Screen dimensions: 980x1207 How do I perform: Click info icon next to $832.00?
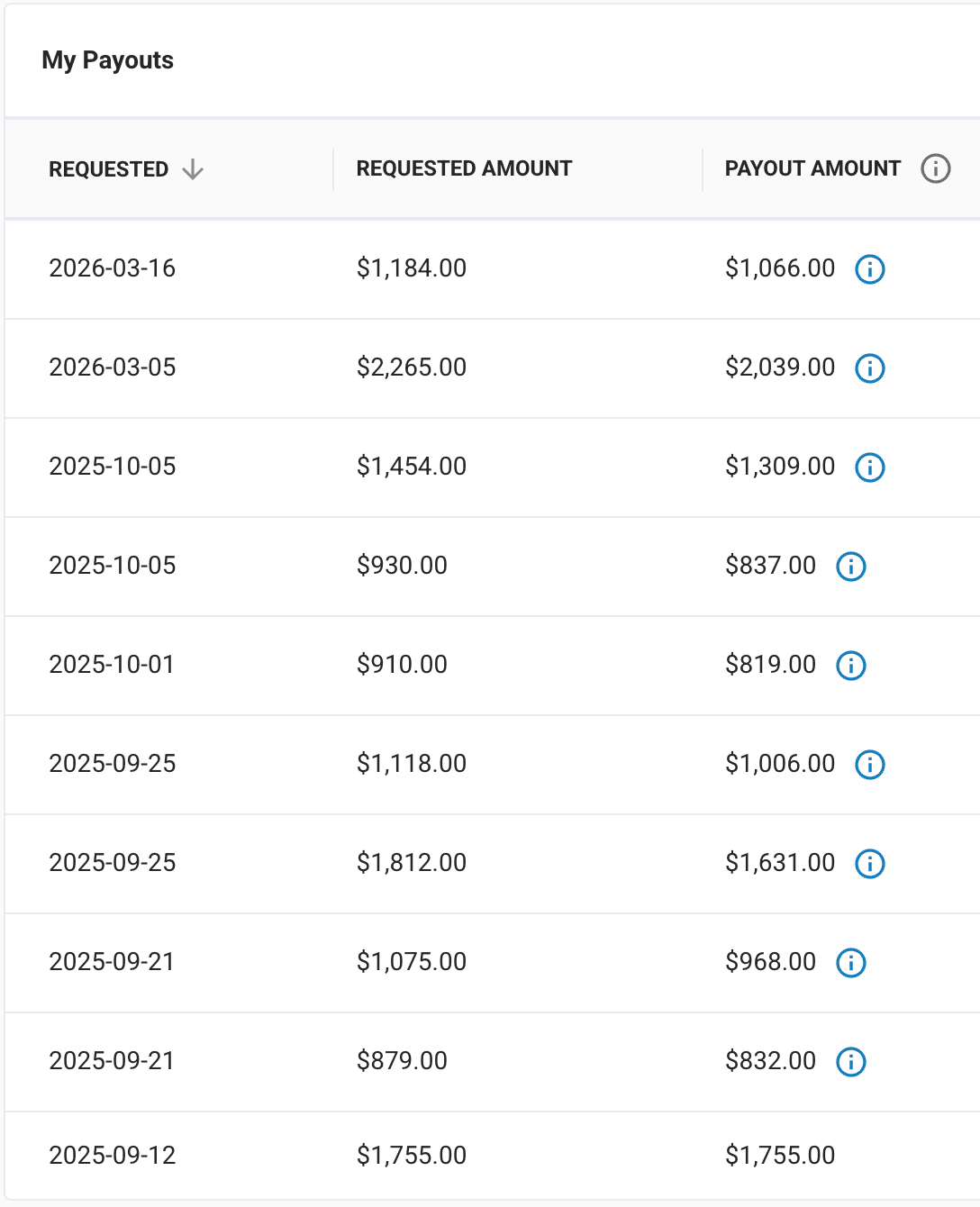click(x=850, y=1061)
